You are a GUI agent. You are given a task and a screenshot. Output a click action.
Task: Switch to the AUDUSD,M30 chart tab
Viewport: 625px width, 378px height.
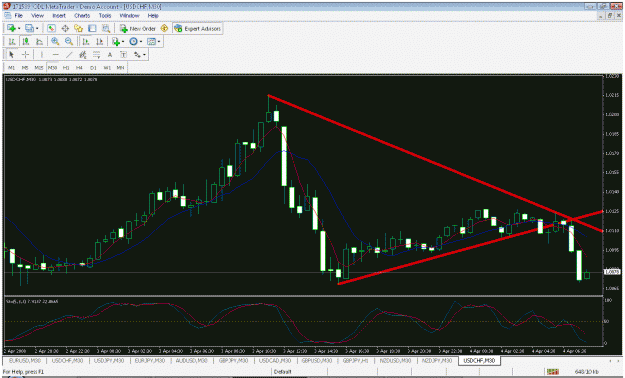(x=192, y=360)
